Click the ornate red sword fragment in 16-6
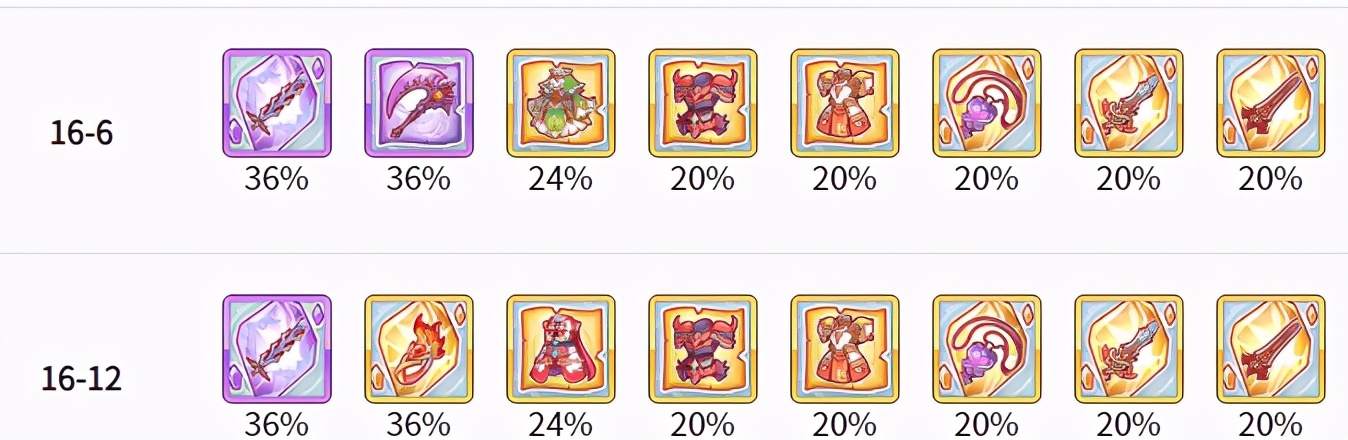The height and width of the screenshot is (440, 1348). [x=1129, y=103]
